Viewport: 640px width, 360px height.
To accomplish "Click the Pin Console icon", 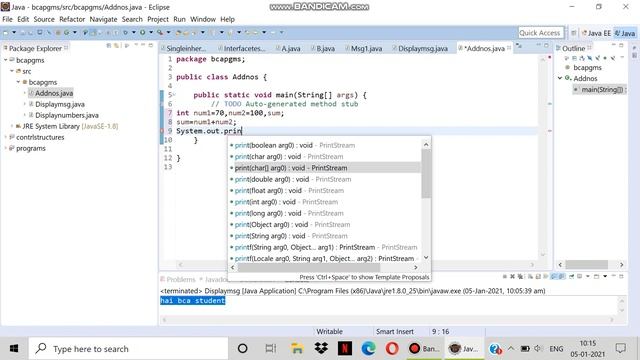I will [x=571, y=277].
